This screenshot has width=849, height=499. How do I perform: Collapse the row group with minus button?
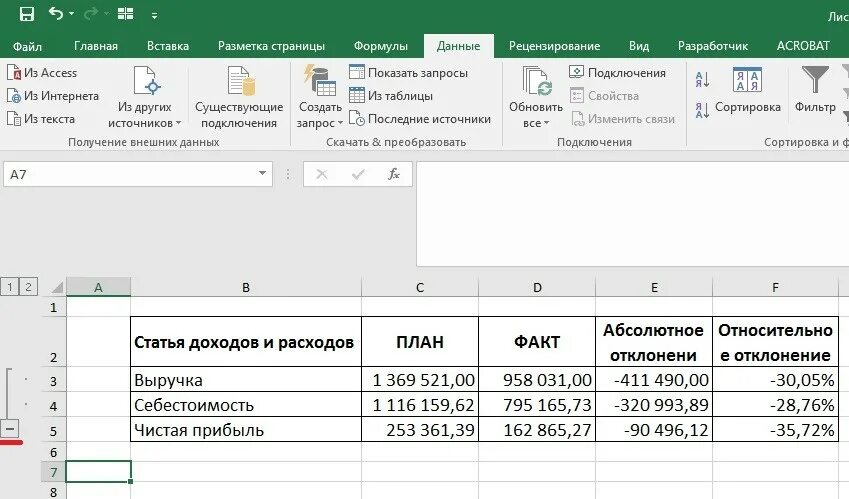pos(10,429)
